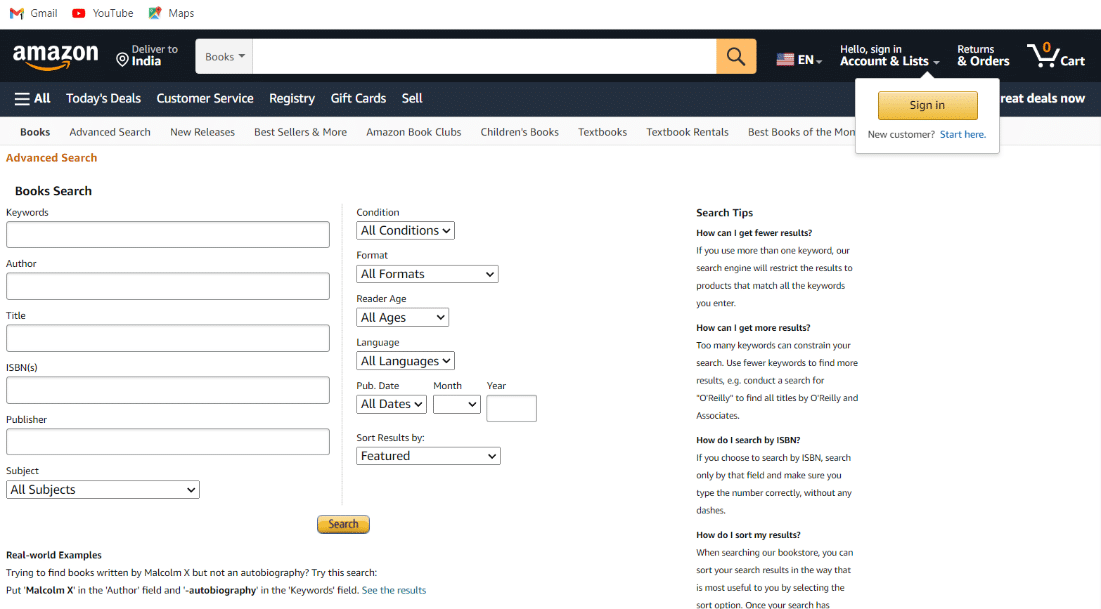The height and width of the screenshot is (609, 1101).
Task: Open the Condition dropdown
Action: (405, 230)
